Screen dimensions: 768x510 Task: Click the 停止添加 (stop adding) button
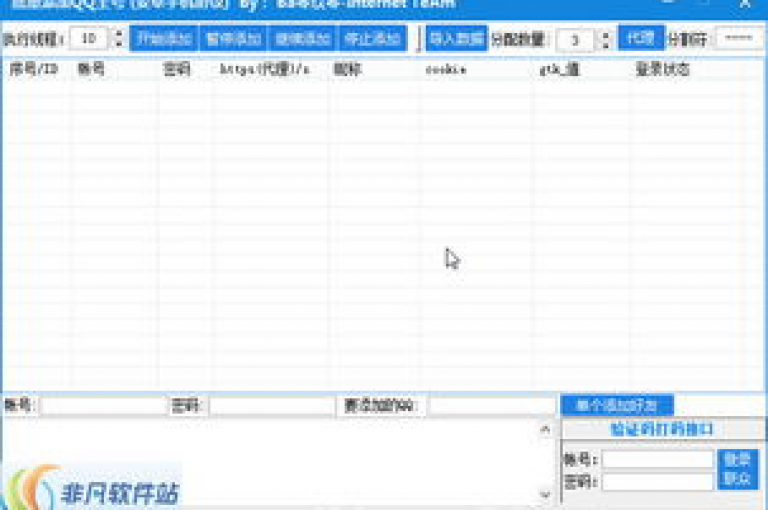coord(373,38)
